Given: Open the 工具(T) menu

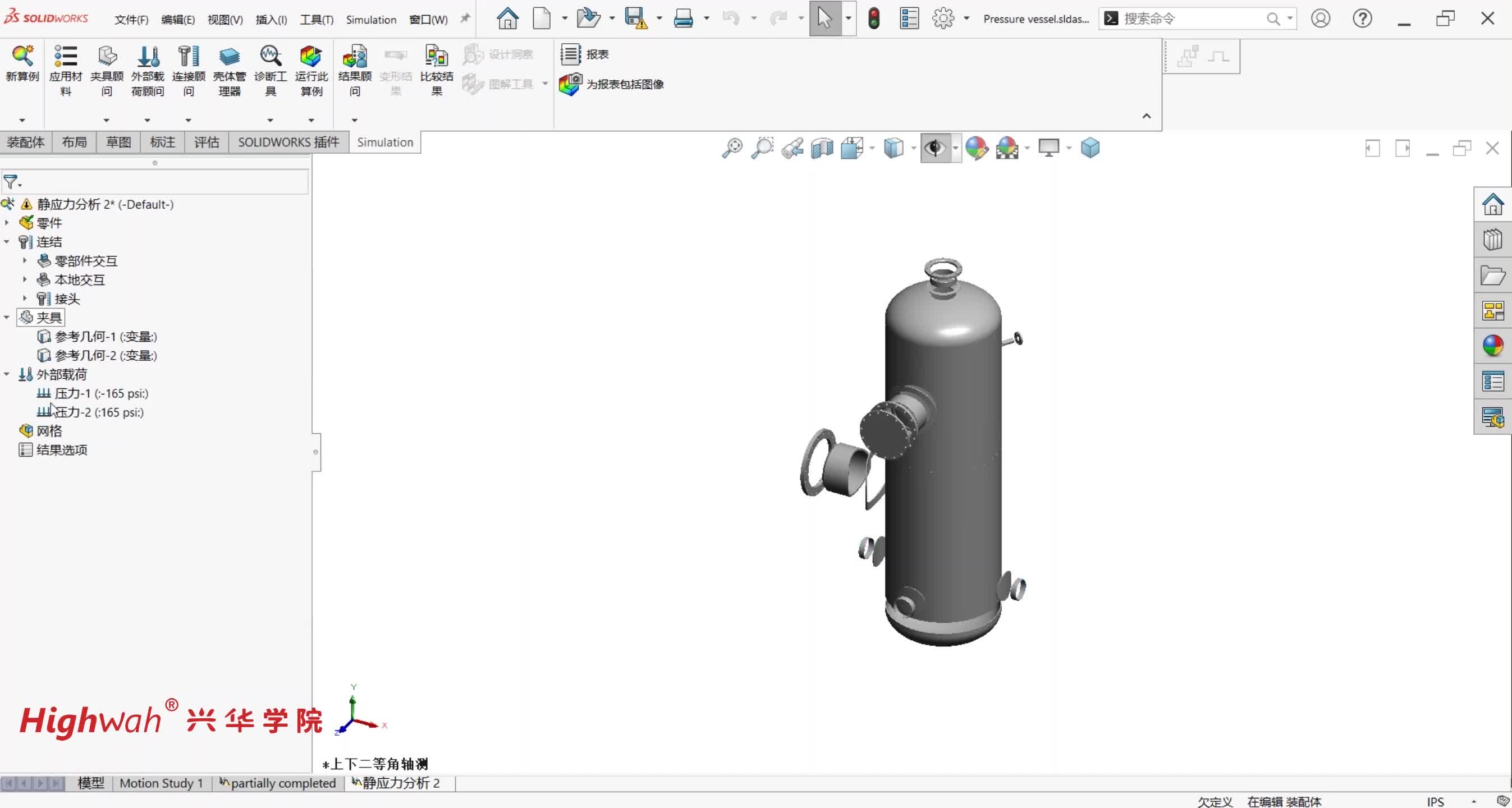Looking at the screenshot, I should 316,20.
